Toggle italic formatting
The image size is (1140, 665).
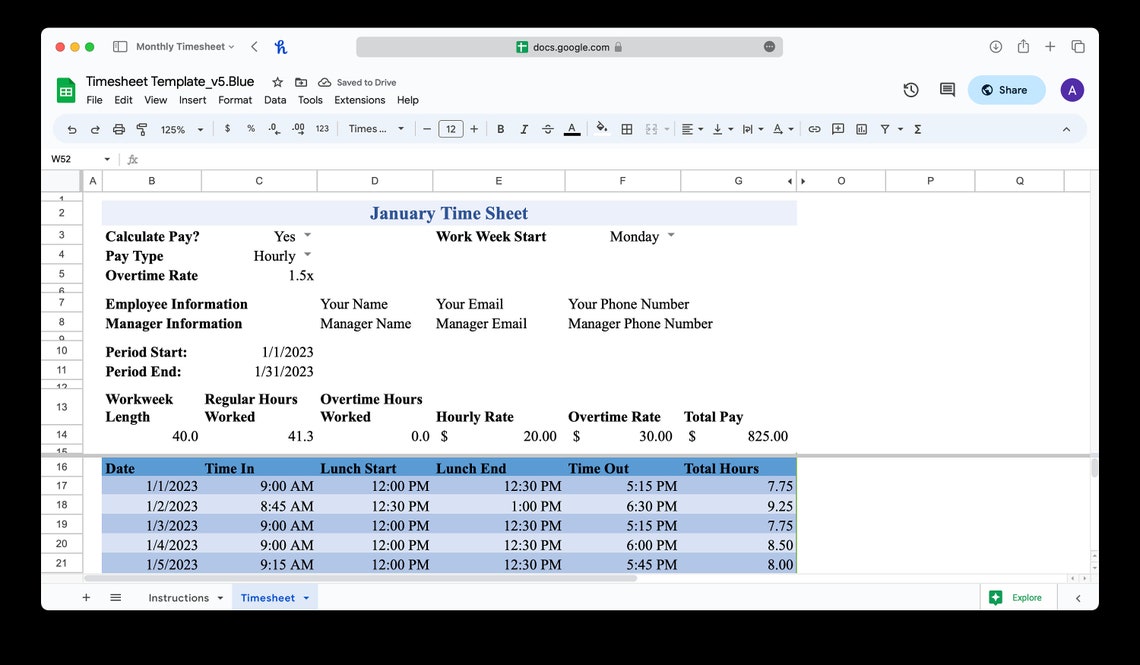click(524, 129)
